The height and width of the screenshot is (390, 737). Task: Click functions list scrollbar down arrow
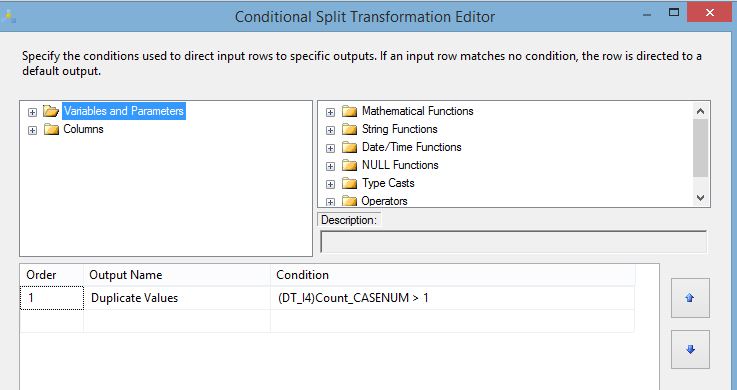pyautogui.click(x=700, y=198)
